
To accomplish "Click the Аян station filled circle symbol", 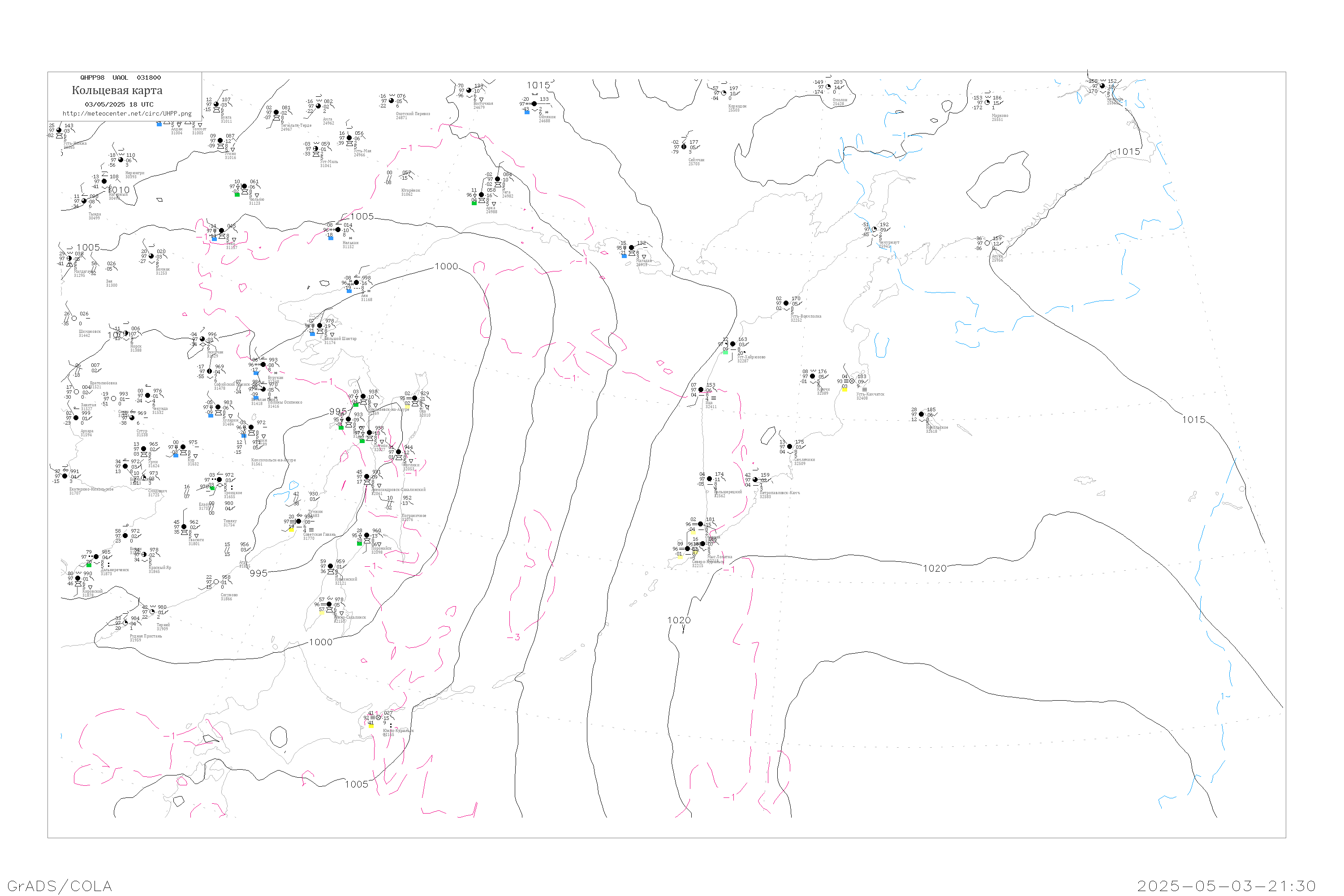I will pos(357,282).
